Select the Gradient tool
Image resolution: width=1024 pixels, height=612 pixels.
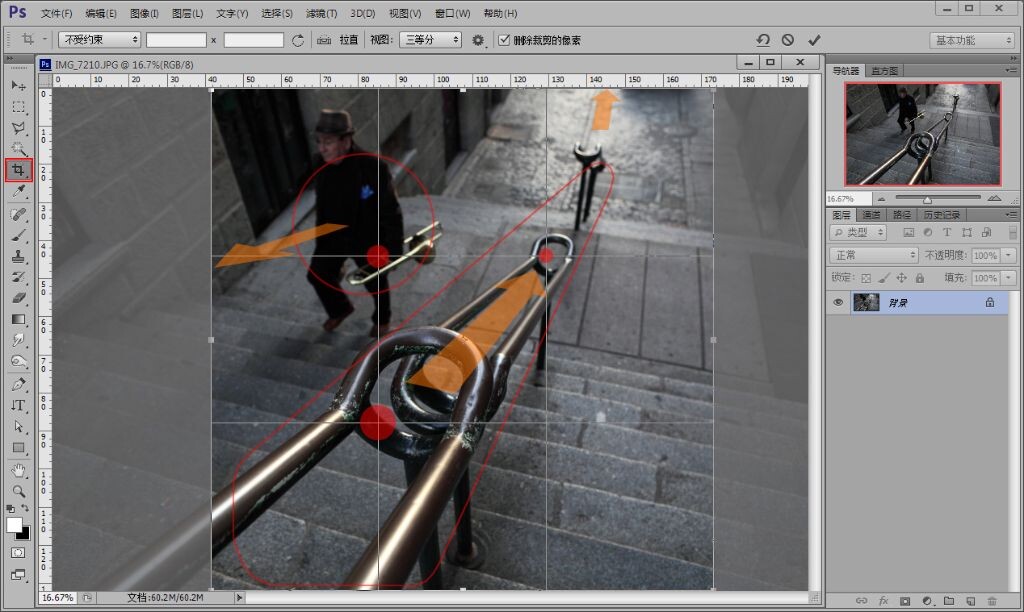pos(18,319)
